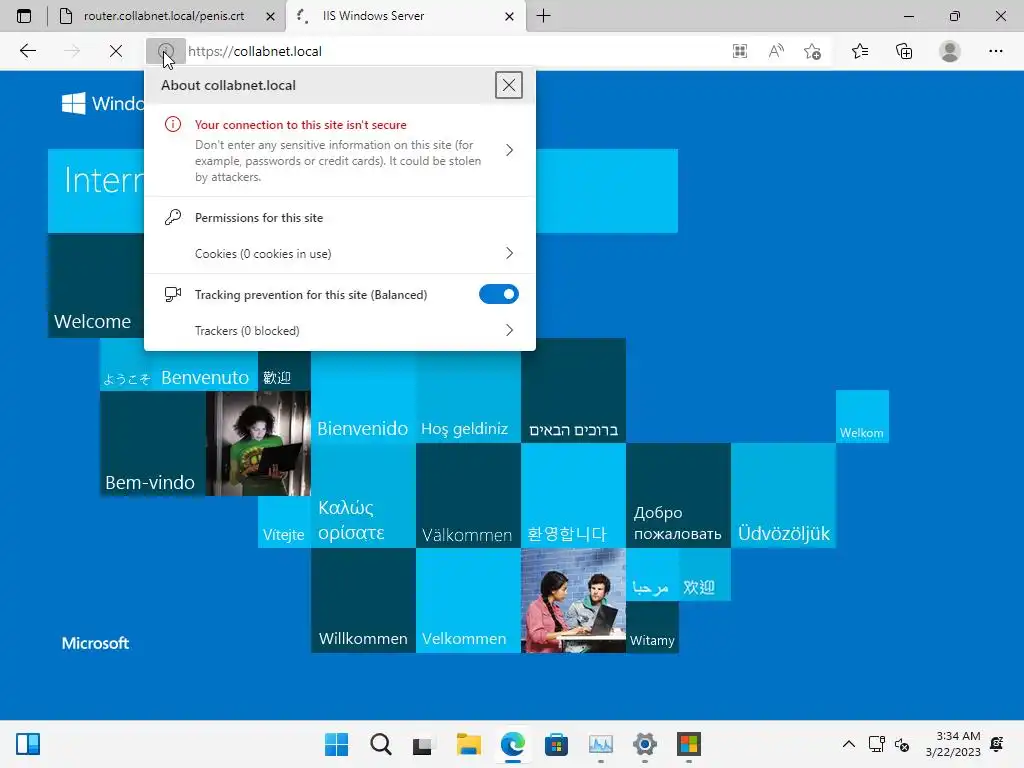Click the Vítejte tile
The image size is (1024, 768).
tap(284, 522)
